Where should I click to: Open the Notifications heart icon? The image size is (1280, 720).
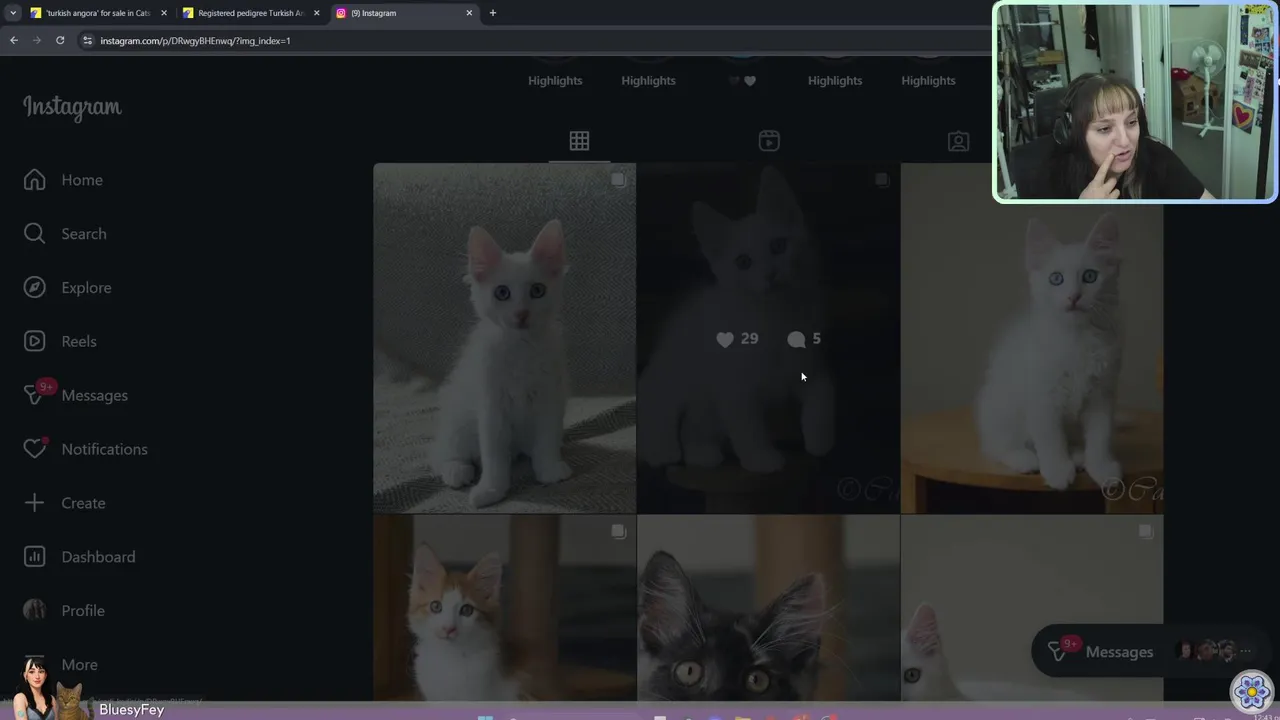tap(35, 449)
